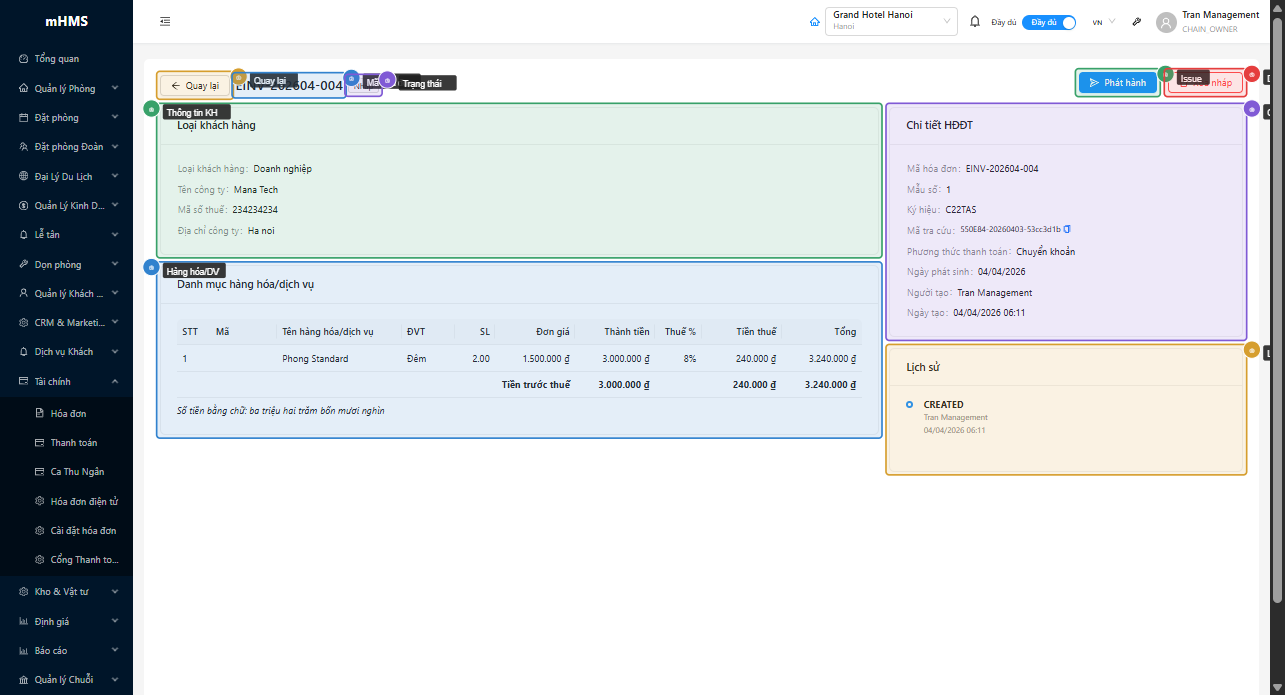This screenshot has width=1285, height=695.
Task: Open Thanh toán in sidebar
Action: (x=73, y=442)
